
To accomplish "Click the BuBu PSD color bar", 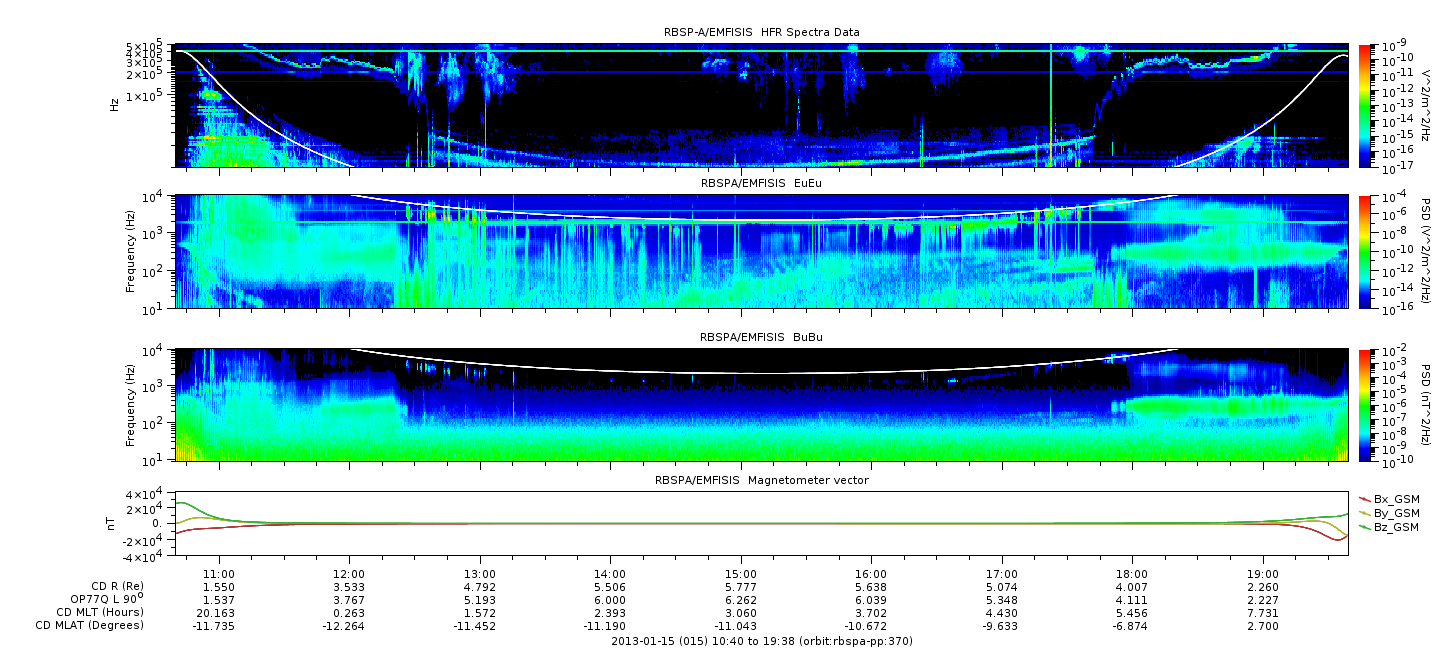I will coord(1365,404).
